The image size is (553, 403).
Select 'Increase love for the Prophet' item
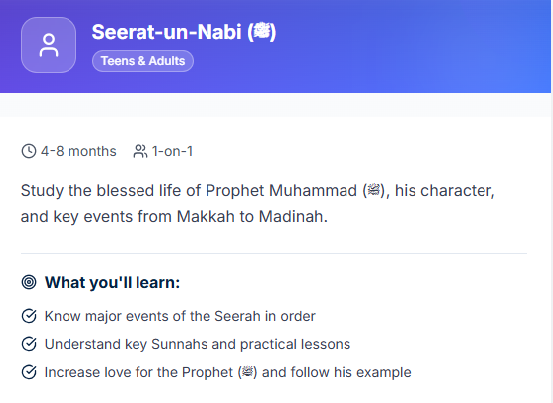coord(228,372)
